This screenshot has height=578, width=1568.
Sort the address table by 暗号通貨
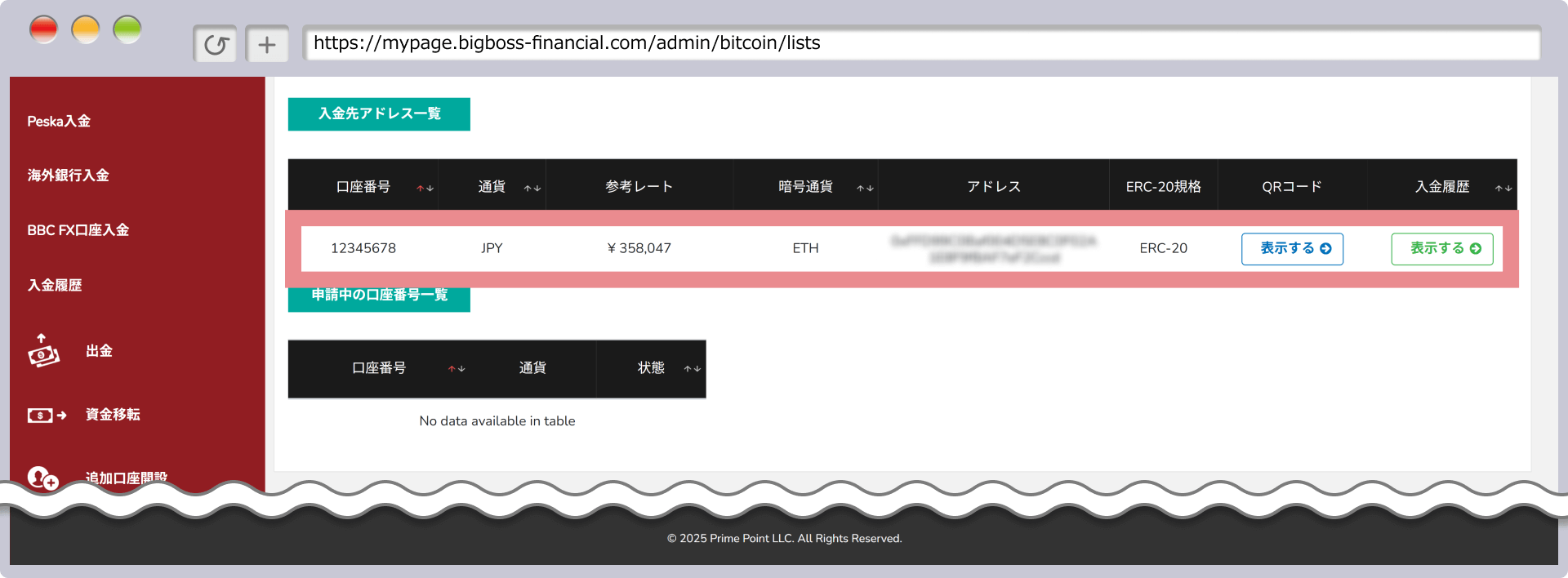(x=865, y=188)
